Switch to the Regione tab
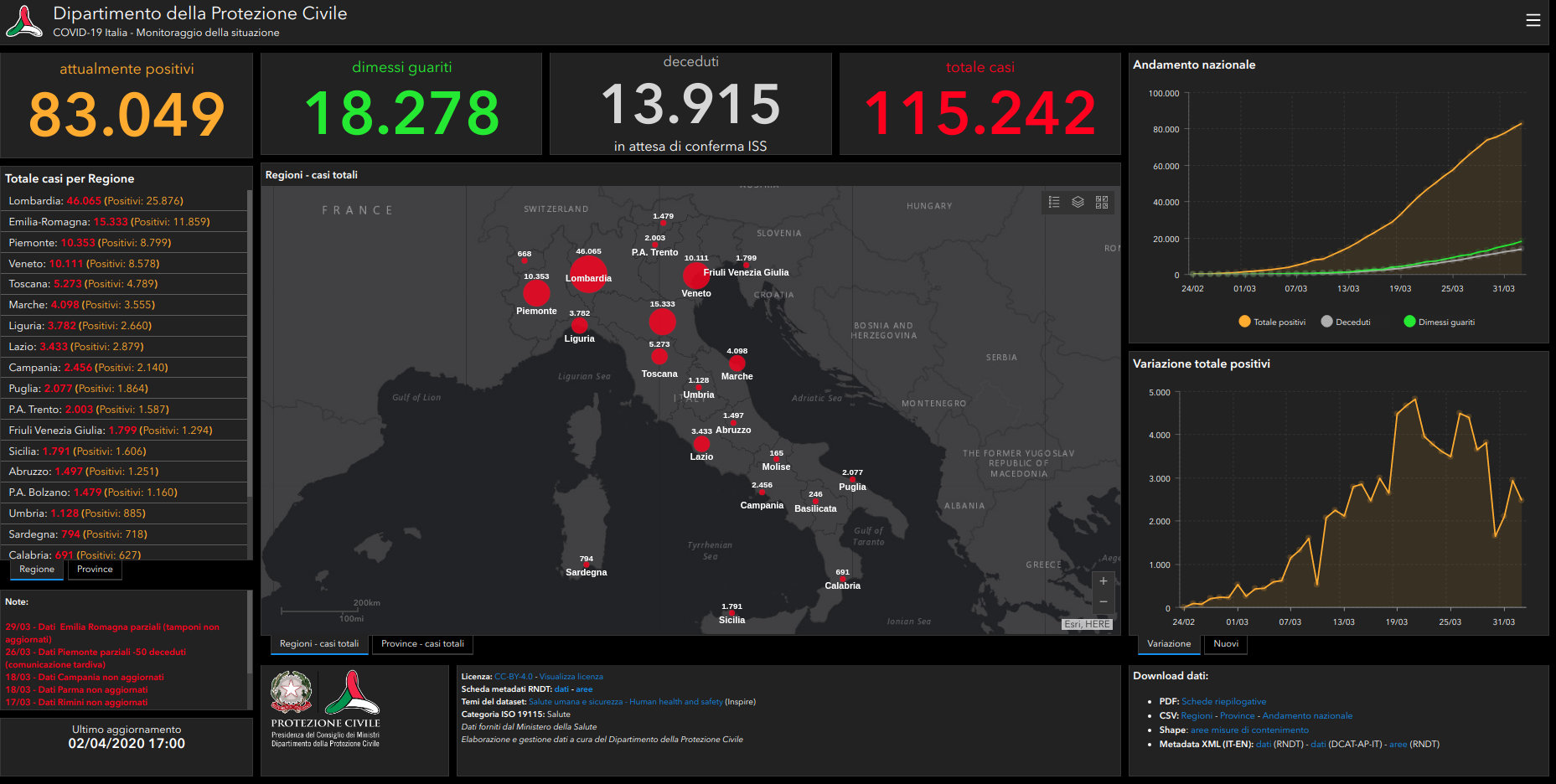Image resolution: width=1556 pixels, height=784 pixels. click(37, 570)
